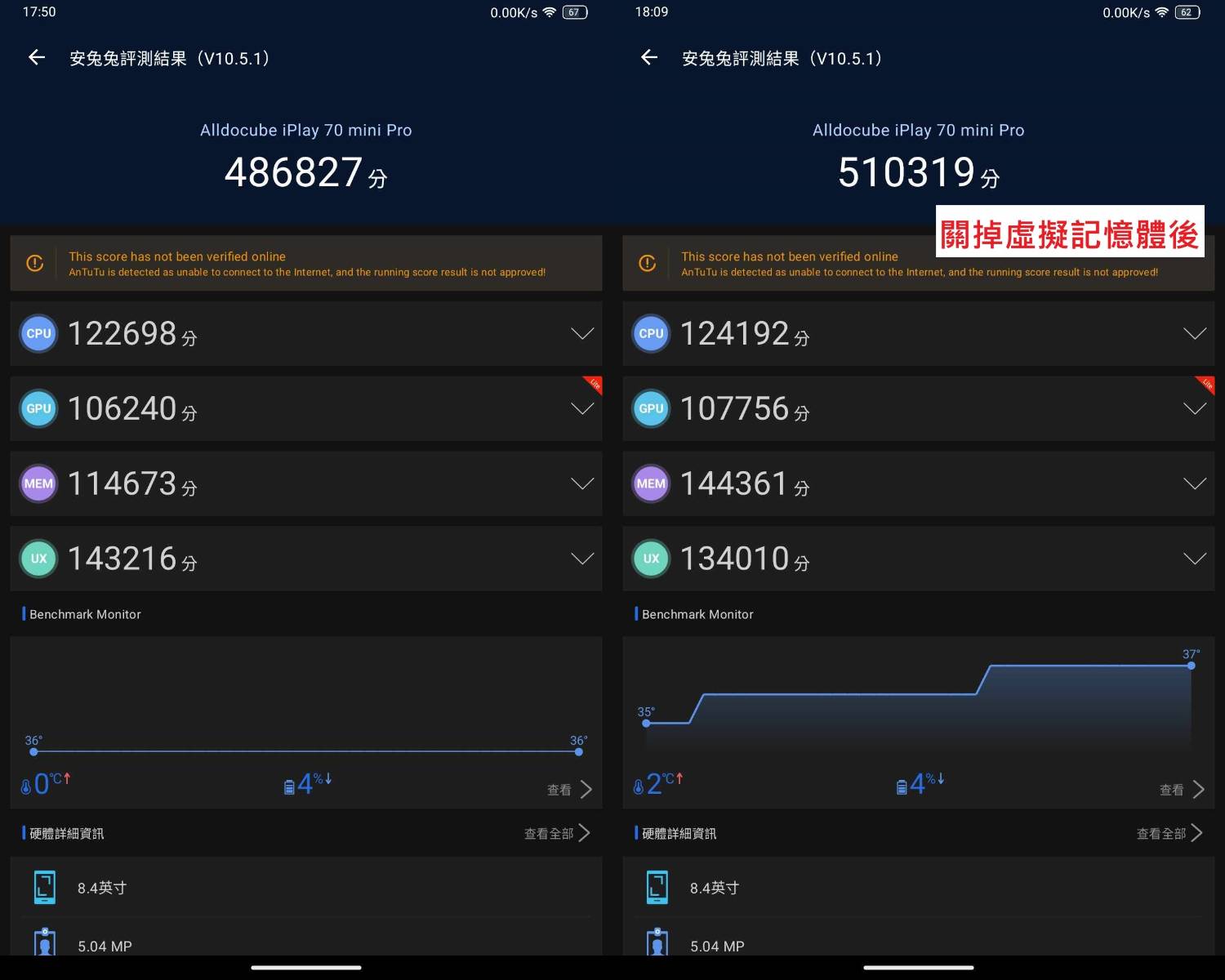Click MEM badge icon beside 114673
Image resolution: width=1225 pixels, height=980 pixels.
click(x=38, y=483)
